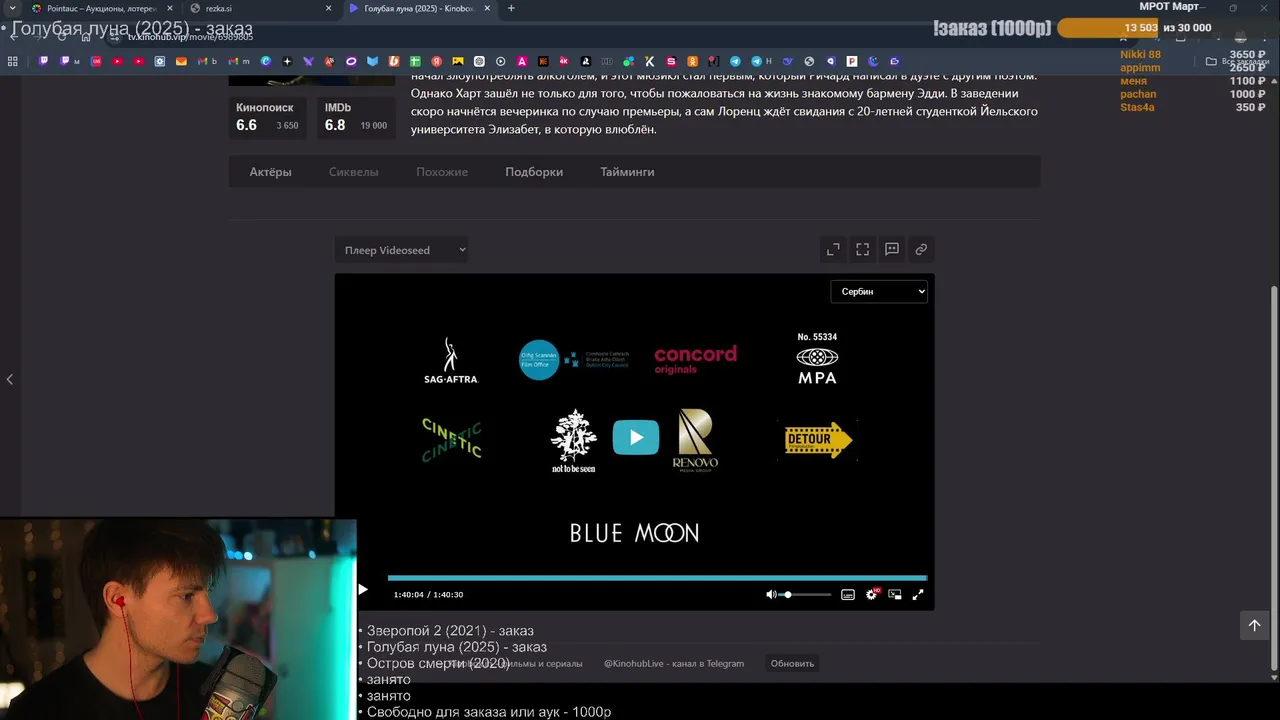The width and height of the screenshot is (1280, 720).
Task: Close the Голубая луна Kinobox tab
Action: [x=487, y=8]
